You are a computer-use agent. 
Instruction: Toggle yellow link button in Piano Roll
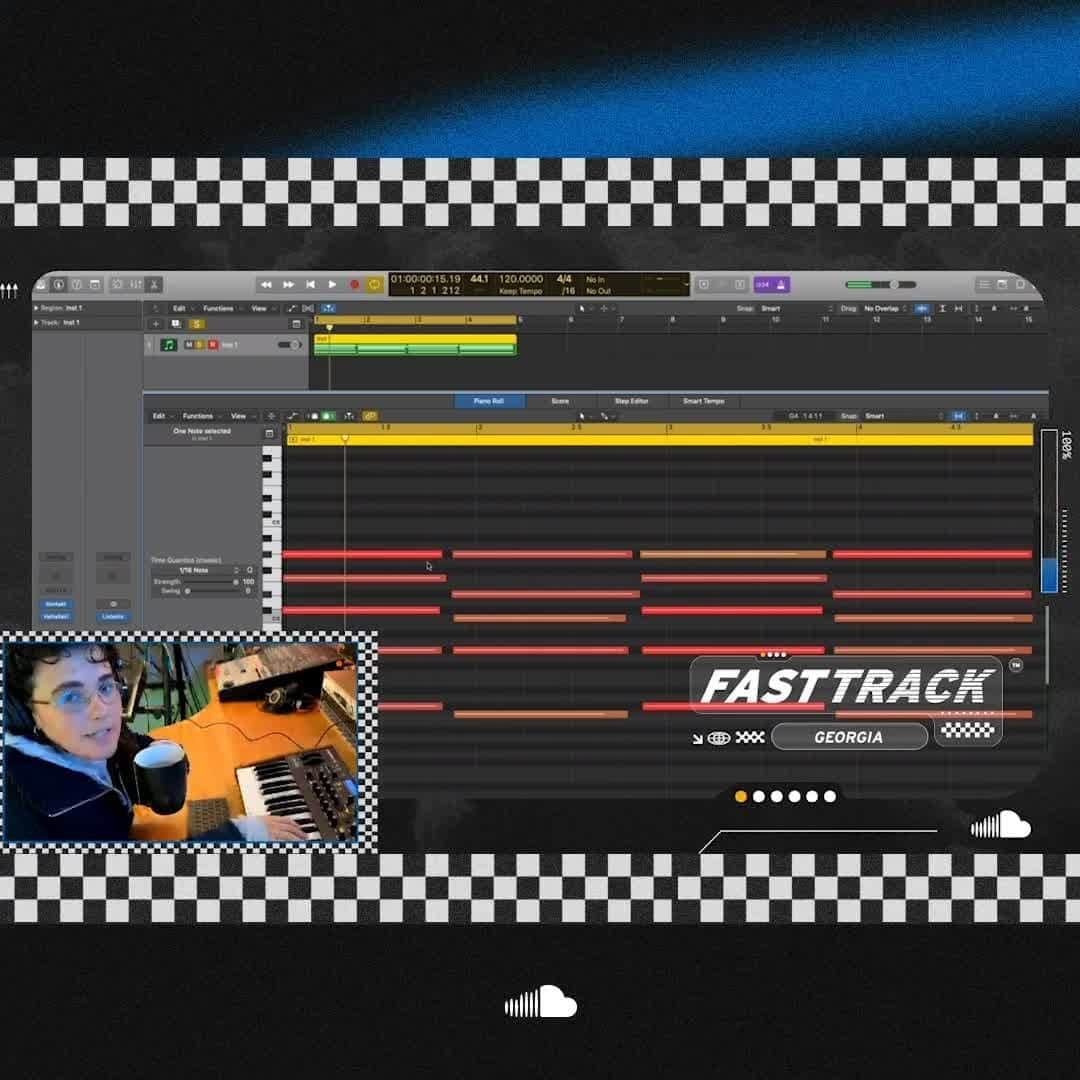point(370,416)
